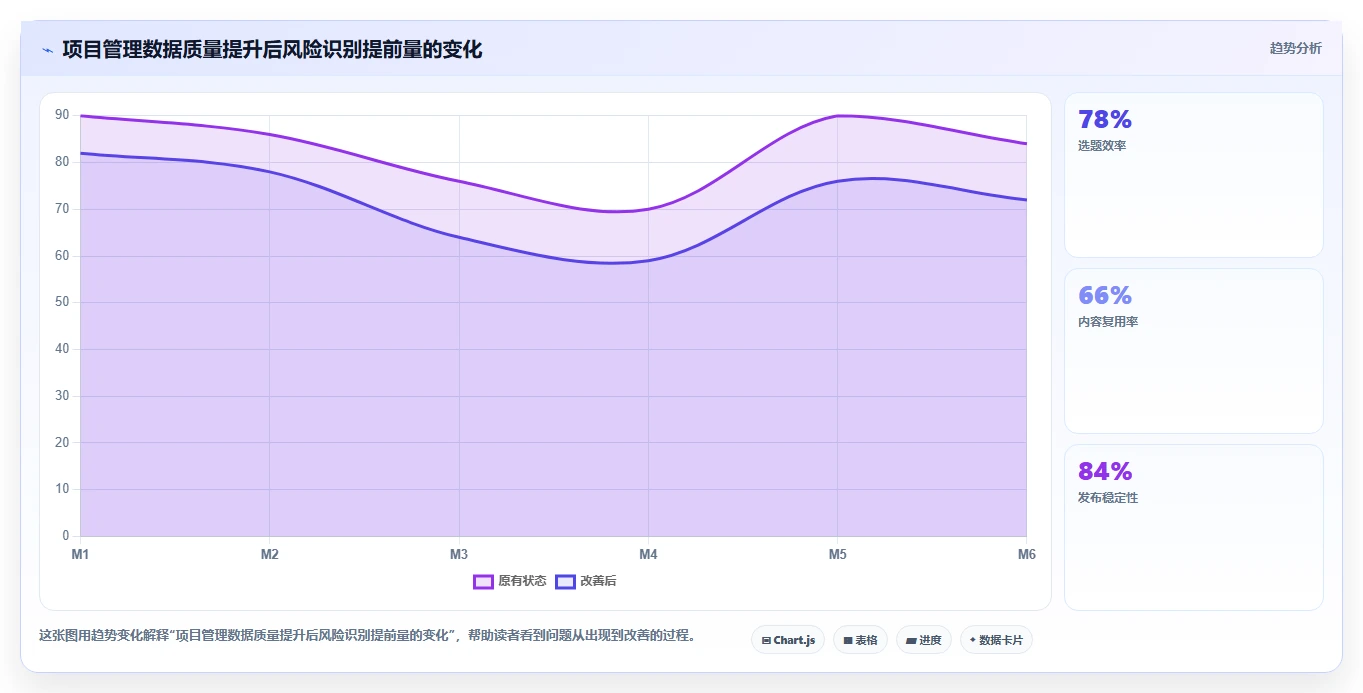Toggle the 原有状态 legend item
This screenshot has width=1363, height=693.
click(x=510, y=581)
